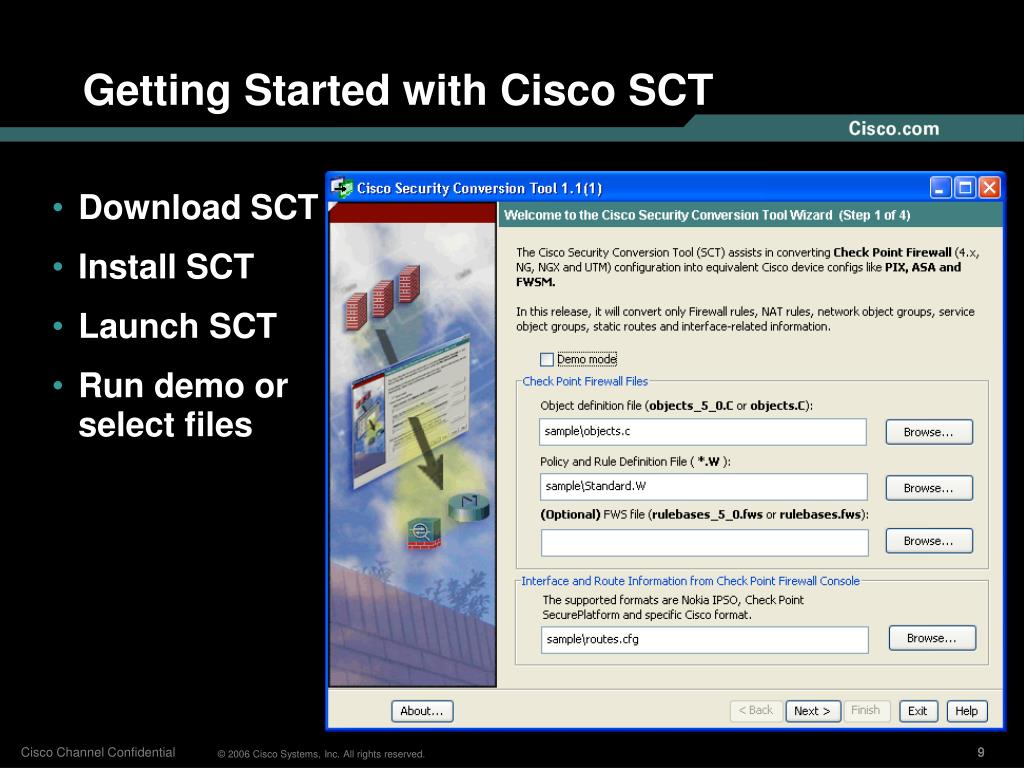Screen dimensions: 1024x768
Task: Close the Security Conversion Tool window
Action: click(x=990, y=188)
